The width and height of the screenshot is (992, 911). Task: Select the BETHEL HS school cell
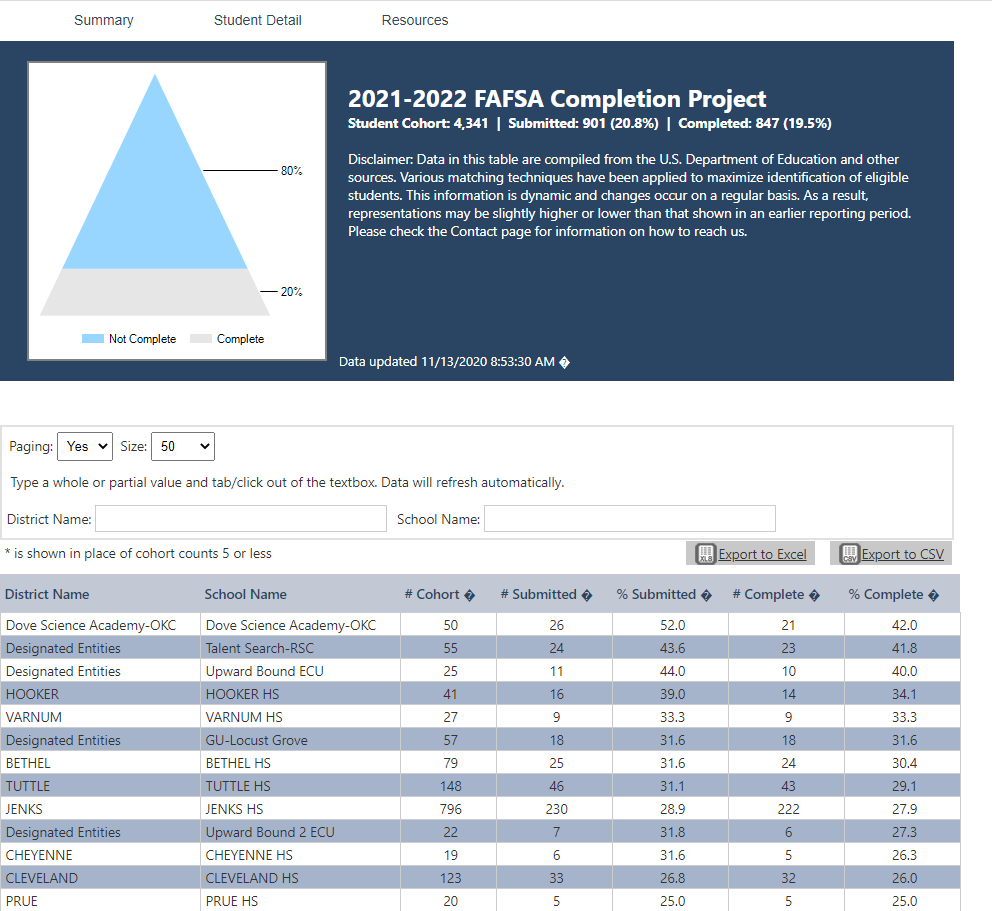pyautogui.click(x=301, y=763)
